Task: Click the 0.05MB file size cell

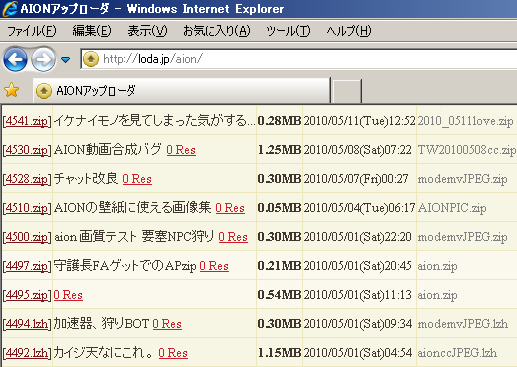Action: (279, 208)
